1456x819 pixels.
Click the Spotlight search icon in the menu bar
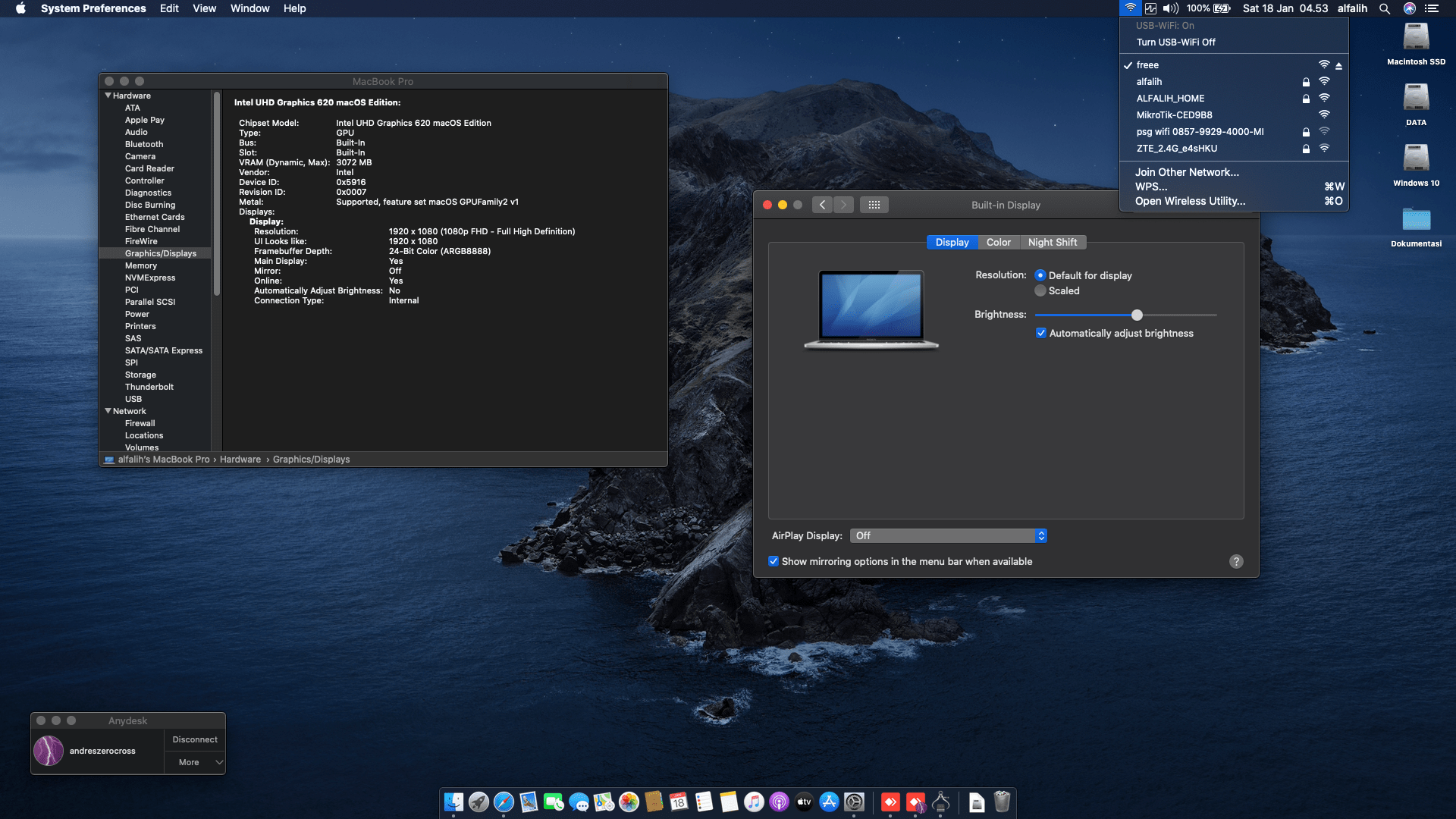click(x=1384, y=9)
